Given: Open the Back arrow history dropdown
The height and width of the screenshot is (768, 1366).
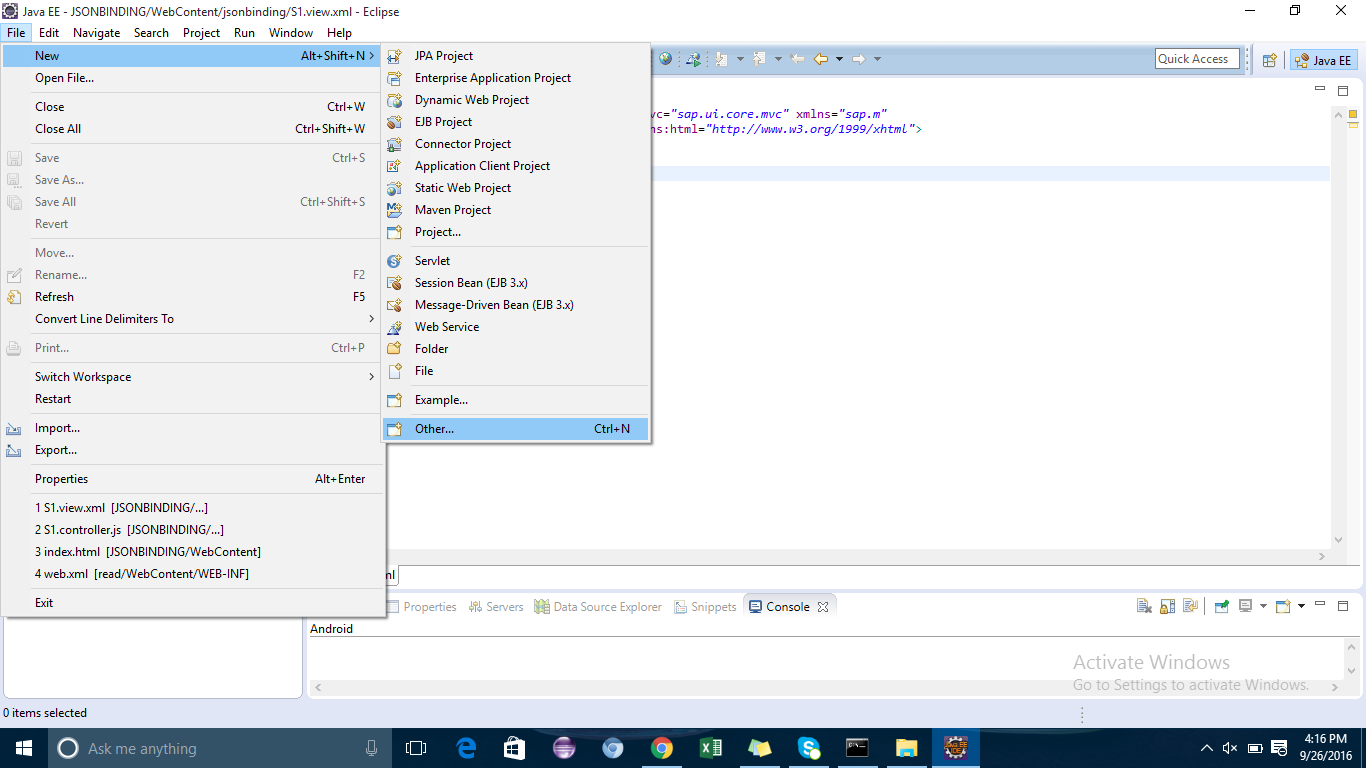Looking at the screenshot, I should (839, 58).
